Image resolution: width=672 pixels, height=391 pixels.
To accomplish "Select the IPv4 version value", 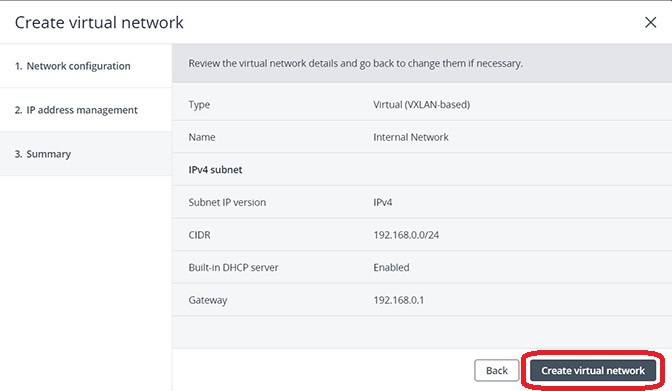I will (383, 202).
